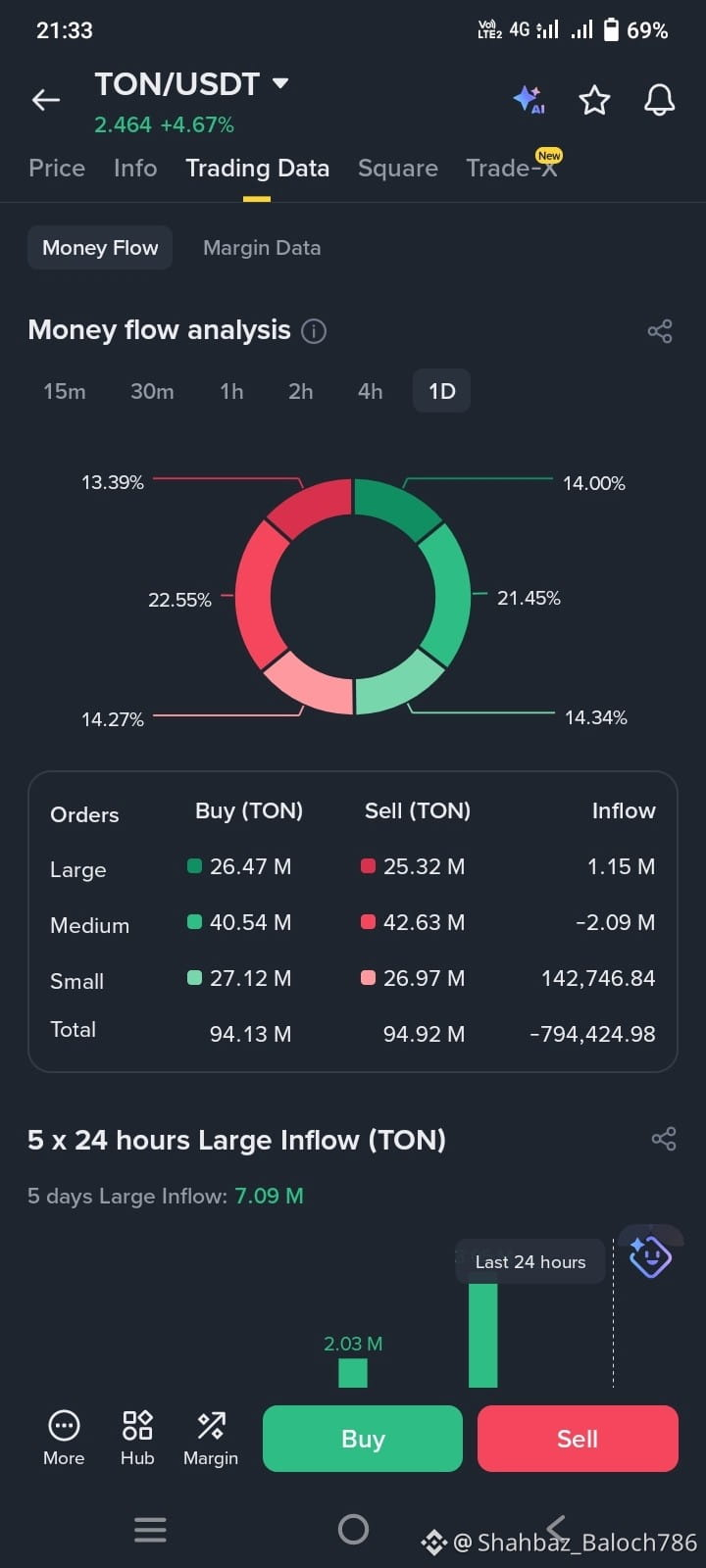This screenshot has height=1568, width=706.
Task: Click the 21.45% label
Action: [x=529, y=598]
